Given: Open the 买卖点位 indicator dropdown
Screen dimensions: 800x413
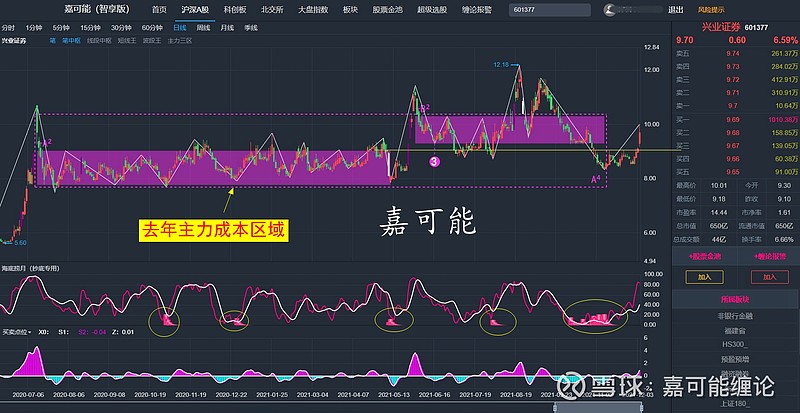Looking at the screenshot, I should tap(17, 332).
